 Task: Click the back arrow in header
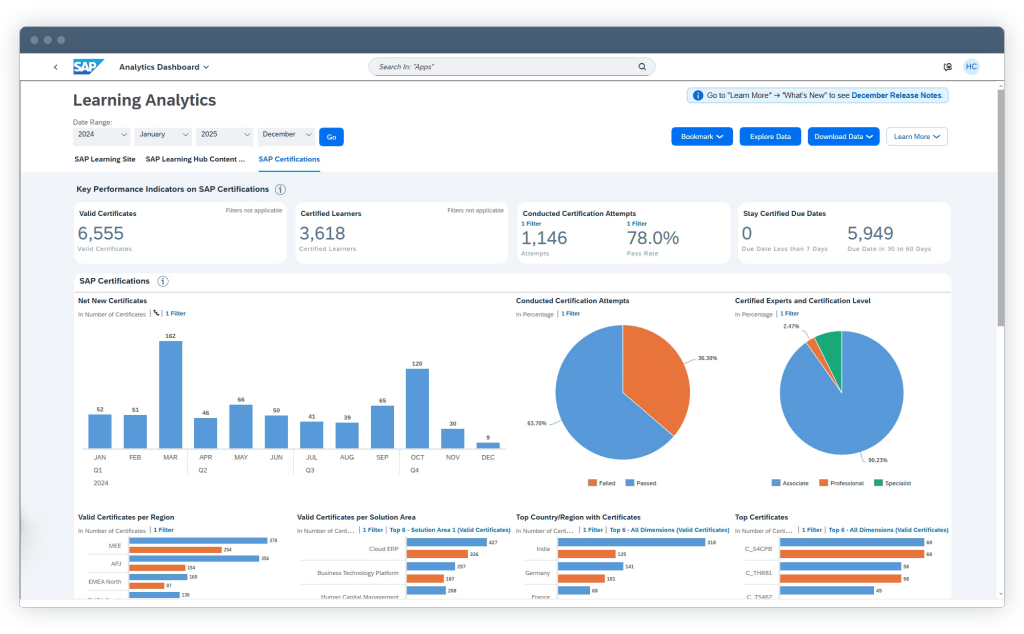pyautogui.click(x=56, y=67)
